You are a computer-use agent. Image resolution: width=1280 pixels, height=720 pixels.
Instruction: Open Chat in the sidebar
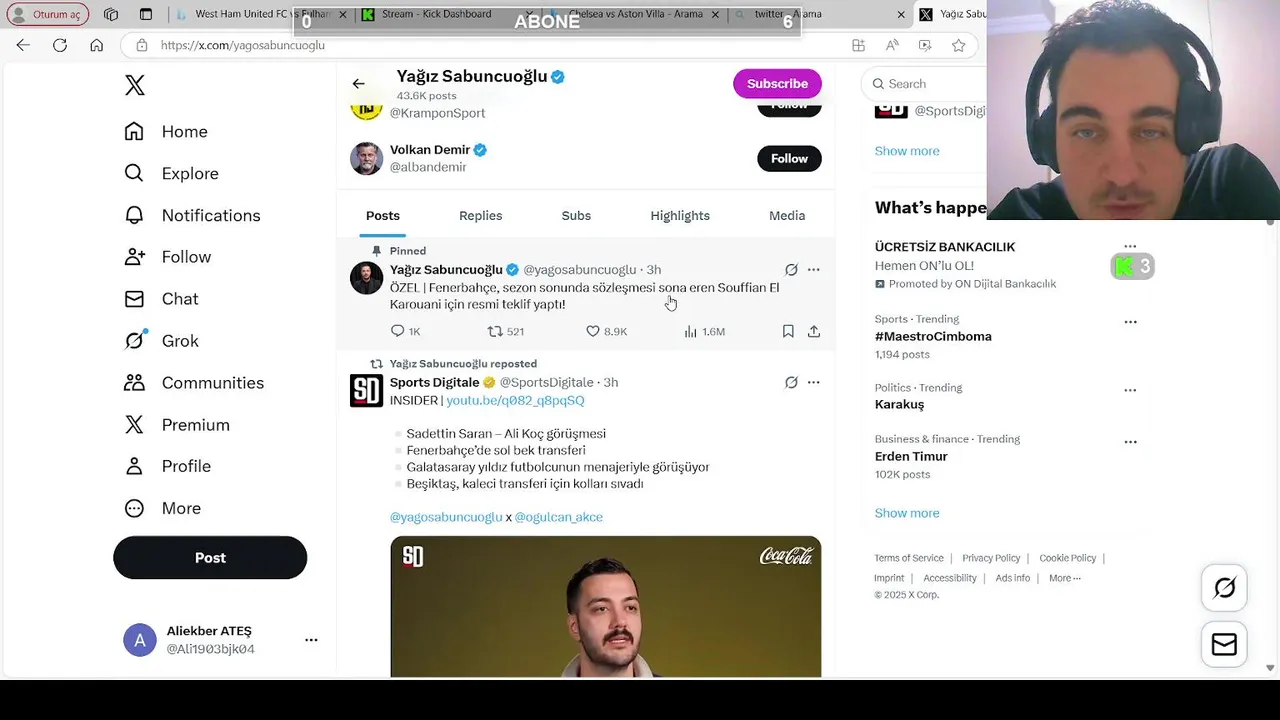point(161,299)
